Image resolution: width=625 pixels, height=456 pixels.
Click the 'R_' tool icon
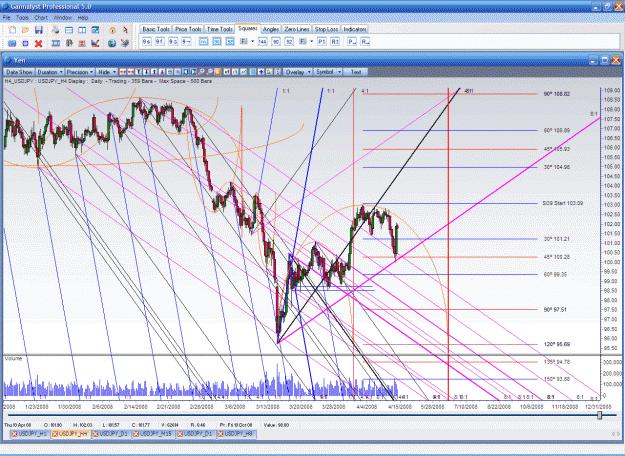click(365, 41)
